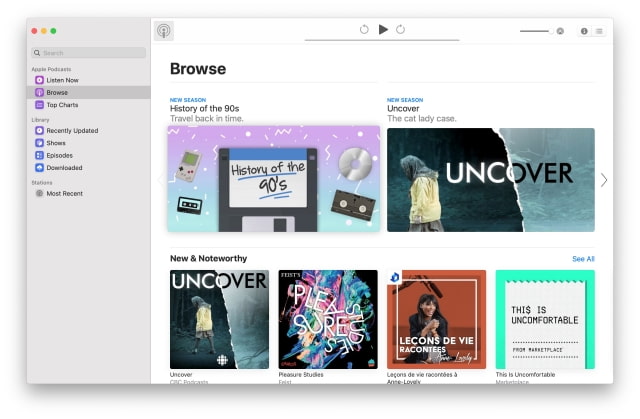Open Recently Updated library
Screen dimensions: 640x419
point(89,131)
